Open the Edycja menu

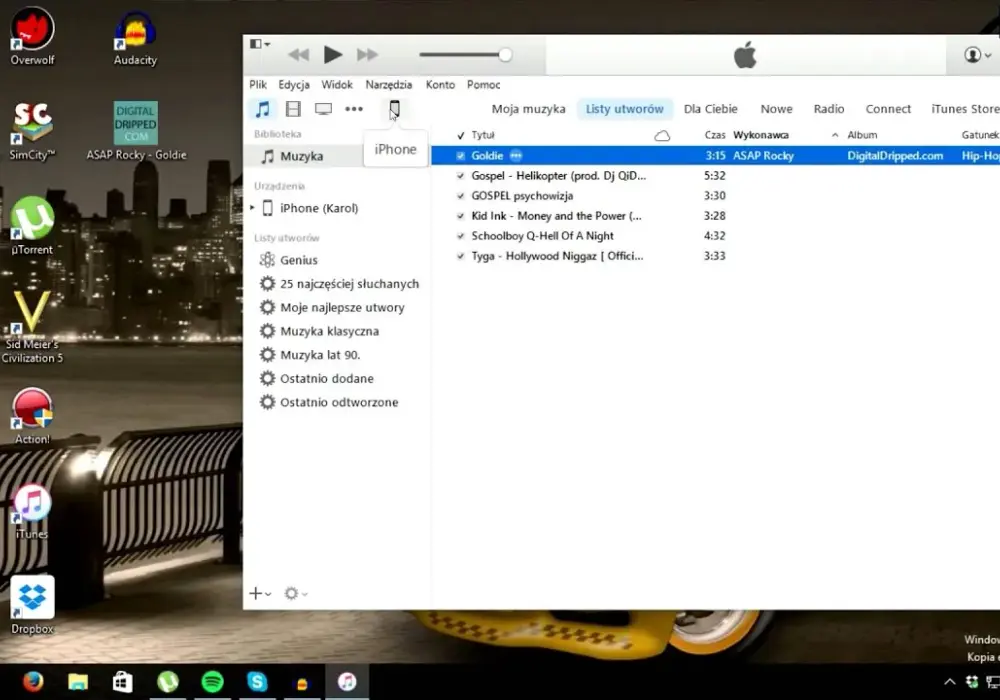click(294, 84)
